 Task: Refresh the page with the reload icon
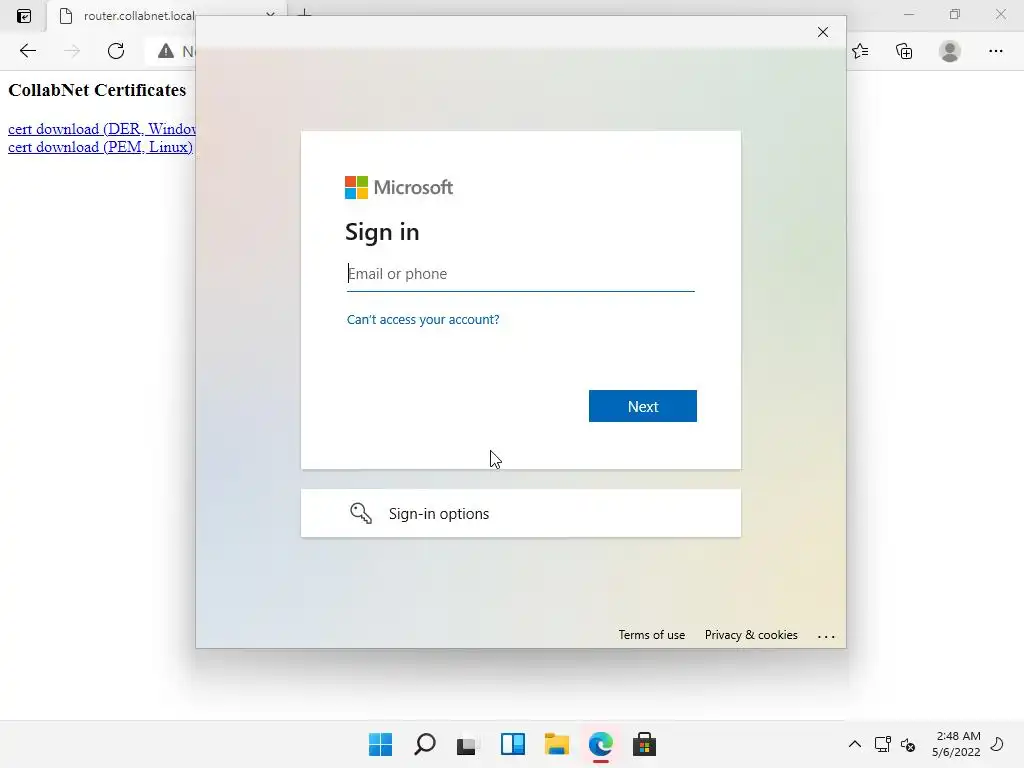pyautogui.click(x=116, y=51)
